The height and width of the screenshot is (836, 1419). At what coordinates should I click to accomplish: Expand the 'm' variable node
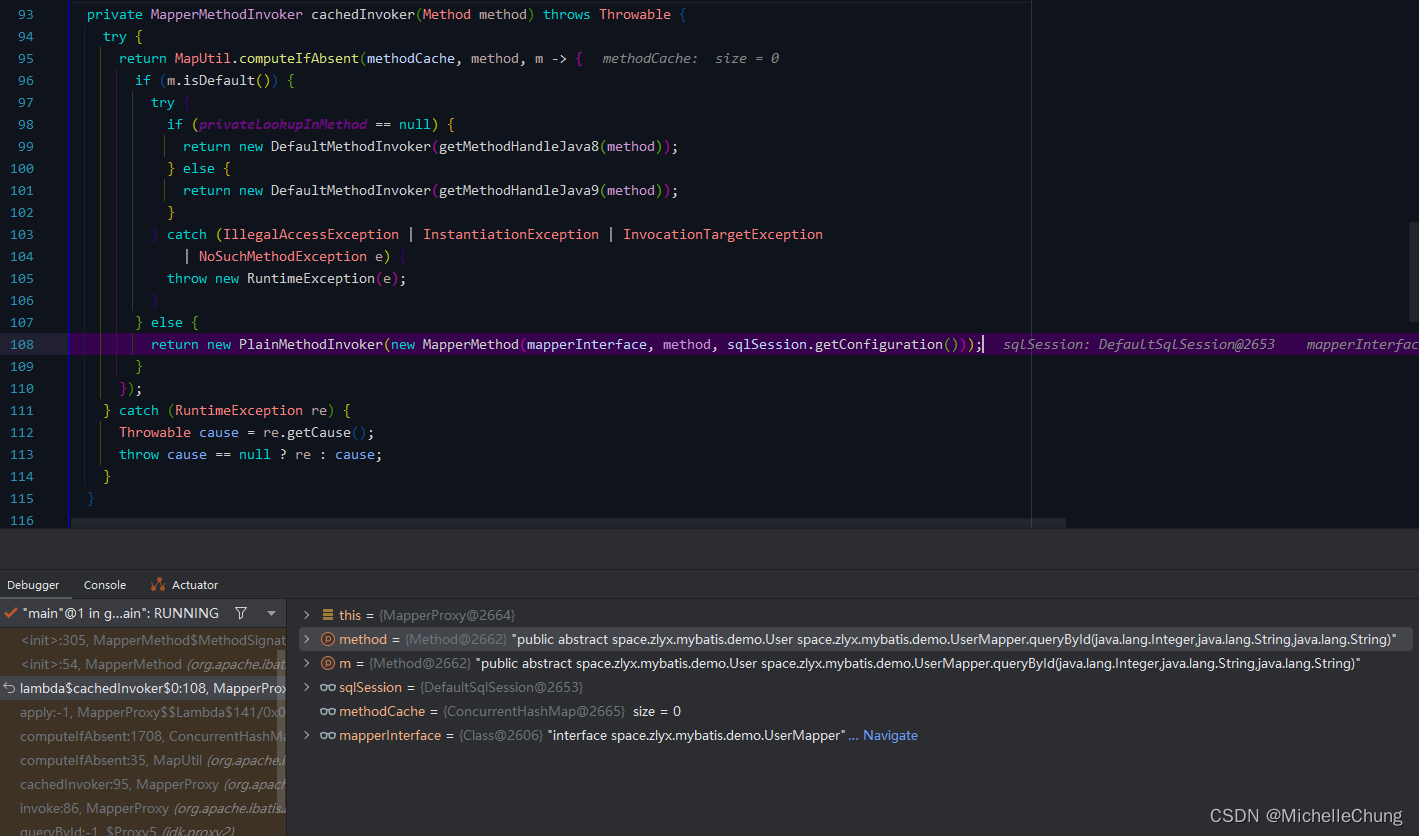[307, 663]
